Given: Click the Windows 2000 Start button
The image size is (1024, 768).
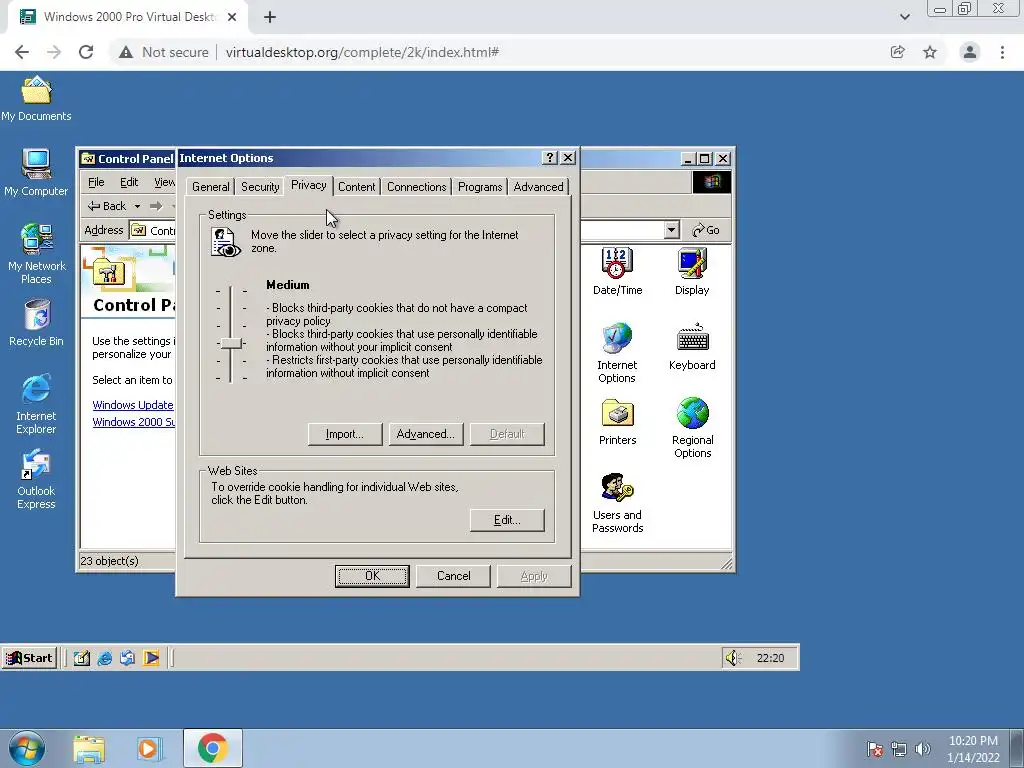Looking at the screenshot, I should [29, 658].
